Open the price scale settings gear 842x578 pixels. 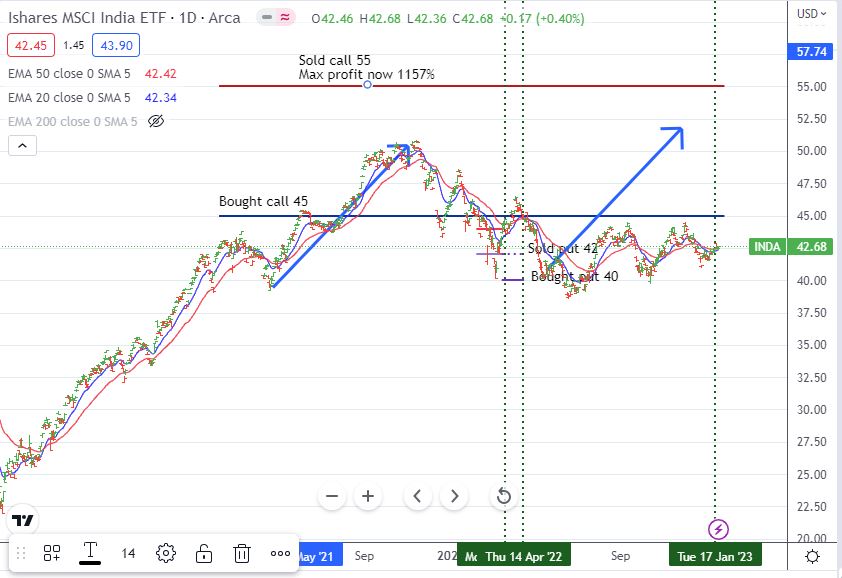click(x=812, y=557)
